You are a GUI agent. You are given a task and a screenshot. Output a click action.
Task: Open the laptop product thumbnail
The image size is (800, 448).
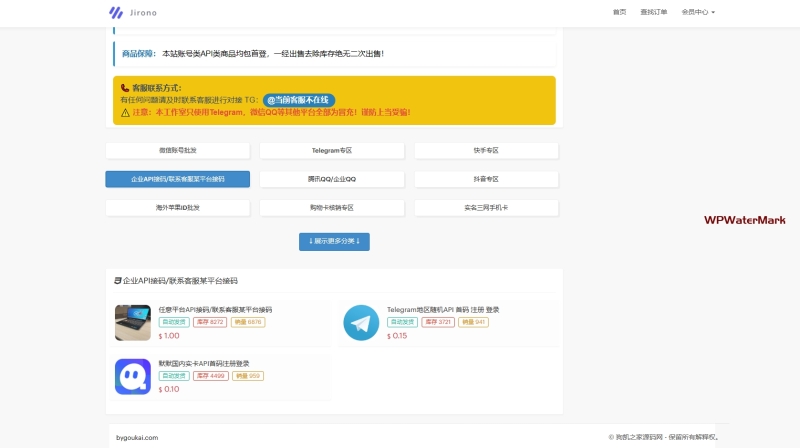(133, 322)
